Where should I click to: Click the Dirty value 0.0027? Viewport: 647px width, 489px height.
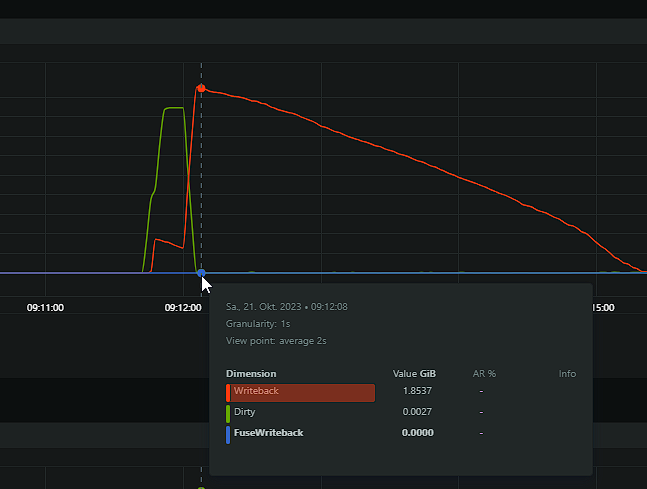417,412
